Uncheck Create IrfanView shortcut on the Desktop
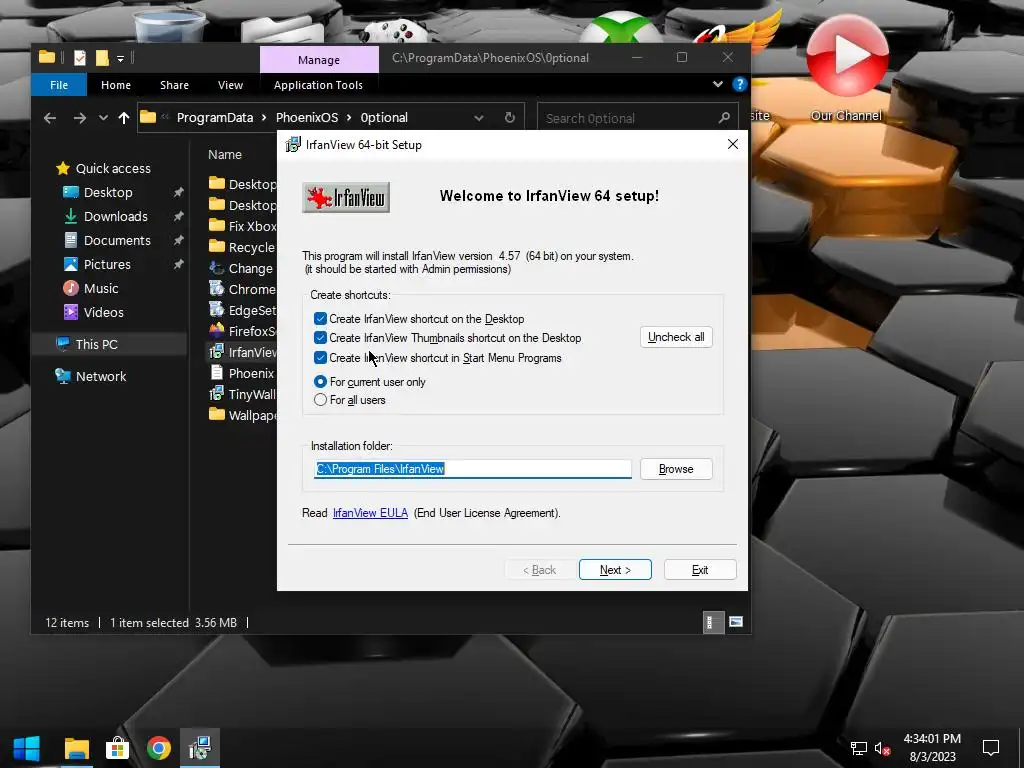Viewport: 1024px width, 768px height. [x=320, y=319]
